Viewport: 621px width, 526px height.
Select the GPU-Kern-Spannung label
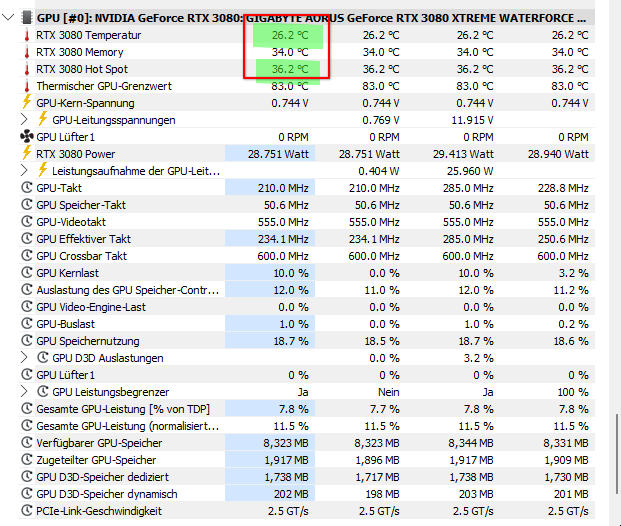[x=85, y=103]
